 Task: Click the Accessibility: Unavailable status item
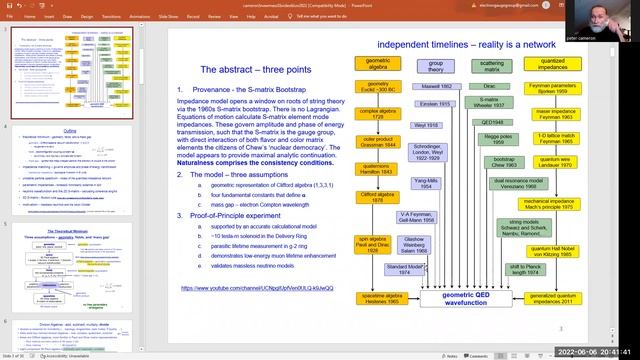coord(65,356)
